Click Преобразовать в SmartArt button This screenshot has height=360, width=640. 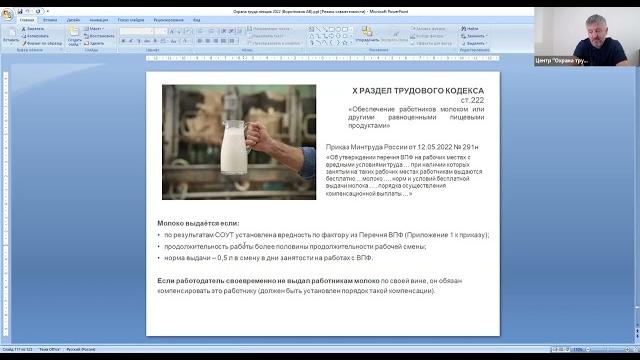click(274, 43)
